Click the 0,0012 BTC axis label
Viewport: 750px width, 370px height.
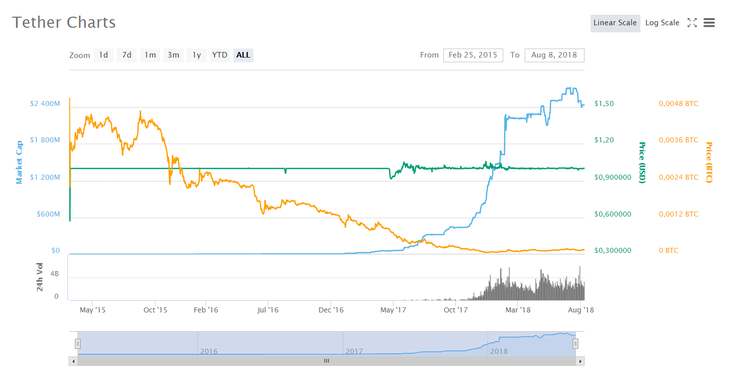[678, 214]
